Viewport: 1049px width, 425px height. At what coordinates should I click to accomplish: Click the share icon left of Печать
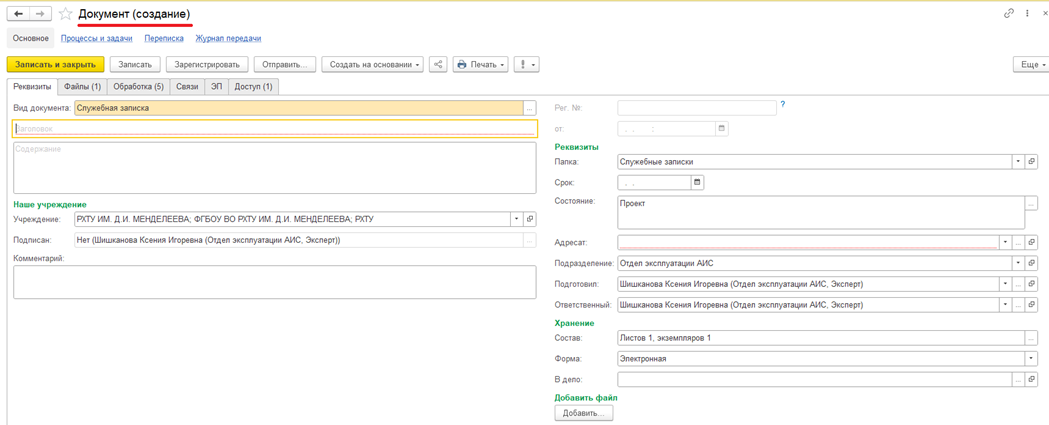[x=438, y=65]
